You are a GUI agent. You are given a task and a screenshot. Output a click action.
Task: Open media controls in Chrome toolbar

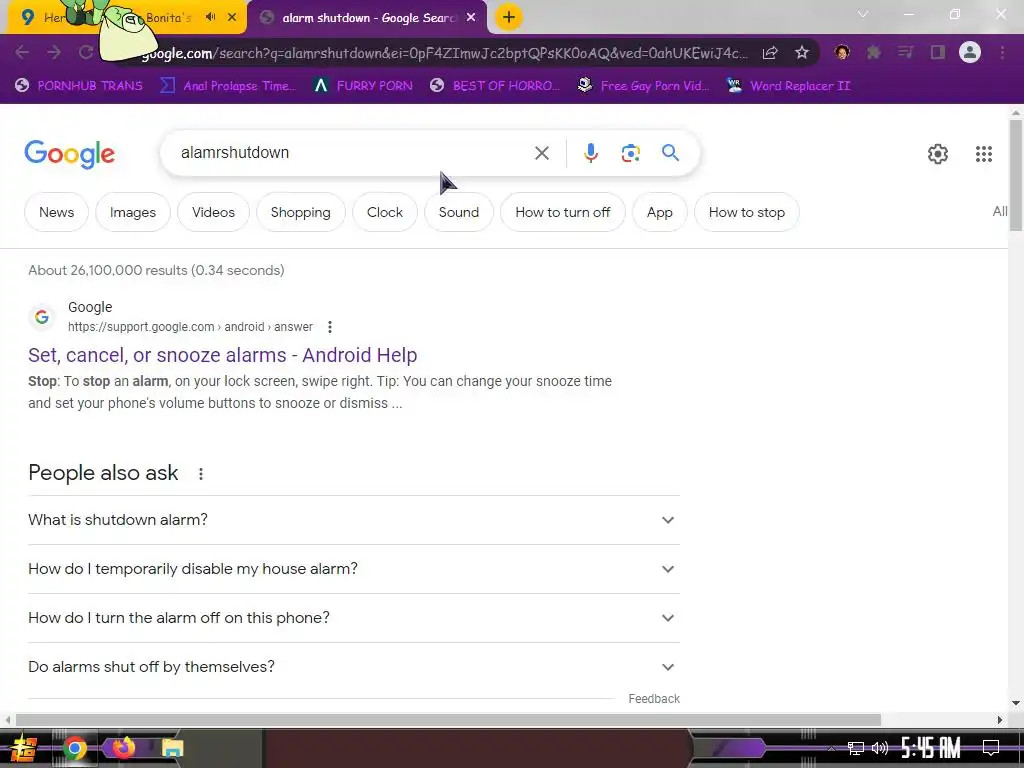pyautogui.click(x=905, y=52)
